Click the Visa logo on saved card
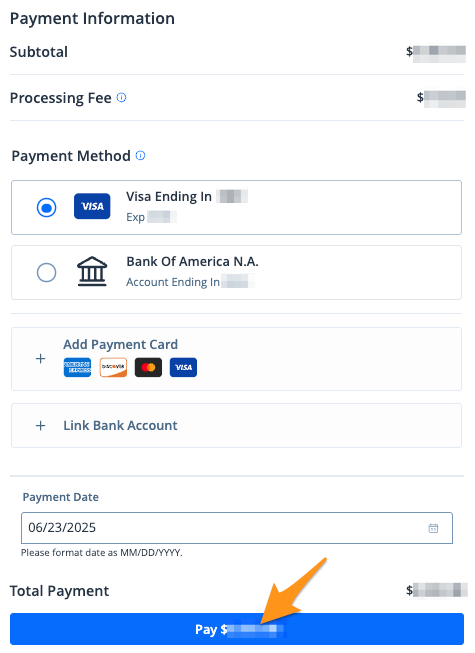The width and height of the screenshot is (475, 653). point(92,206)
